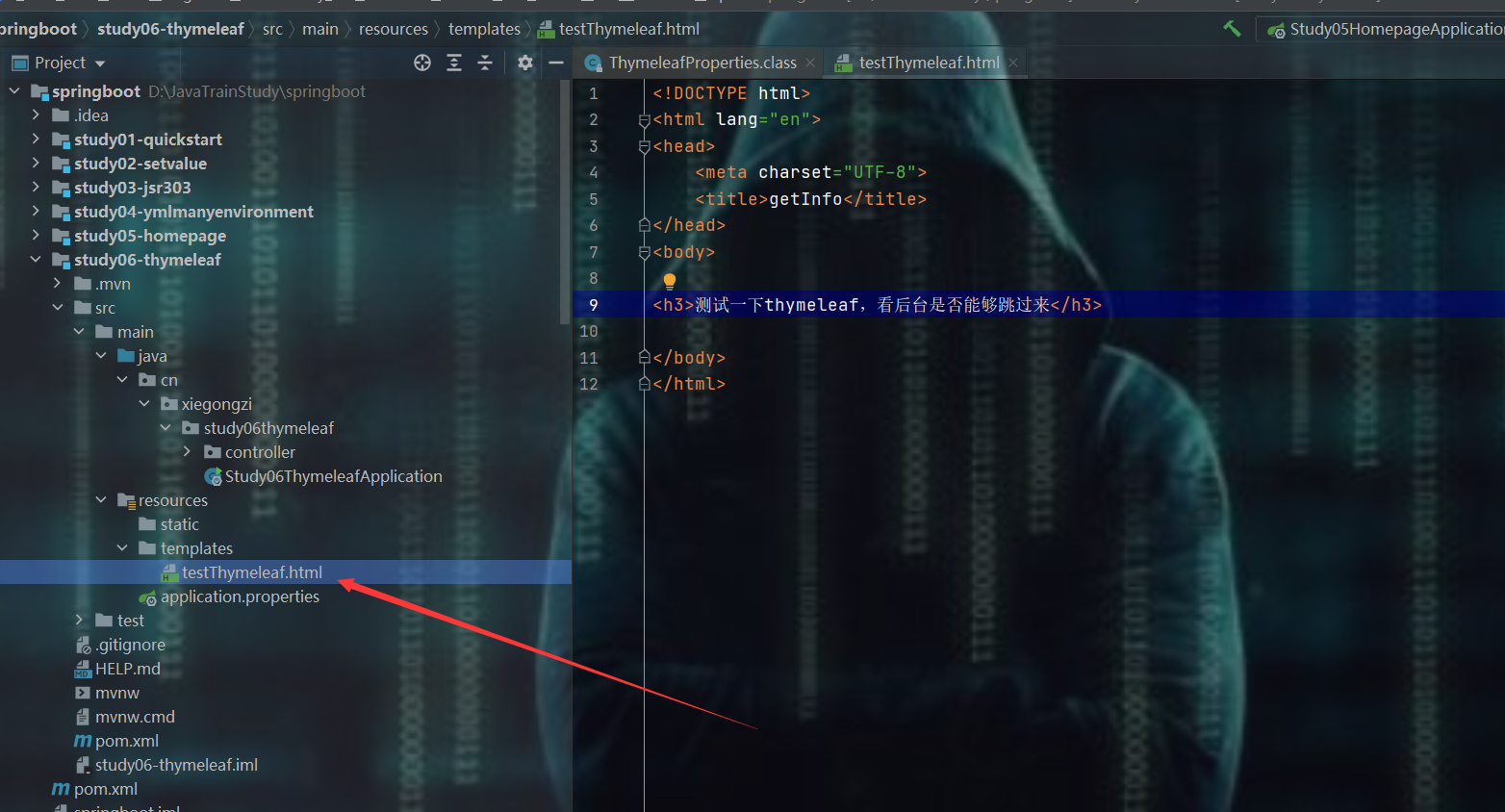This screenshot has width=1505, height=812.
Task: Collapse the resources folder
Action: (101, 500)
